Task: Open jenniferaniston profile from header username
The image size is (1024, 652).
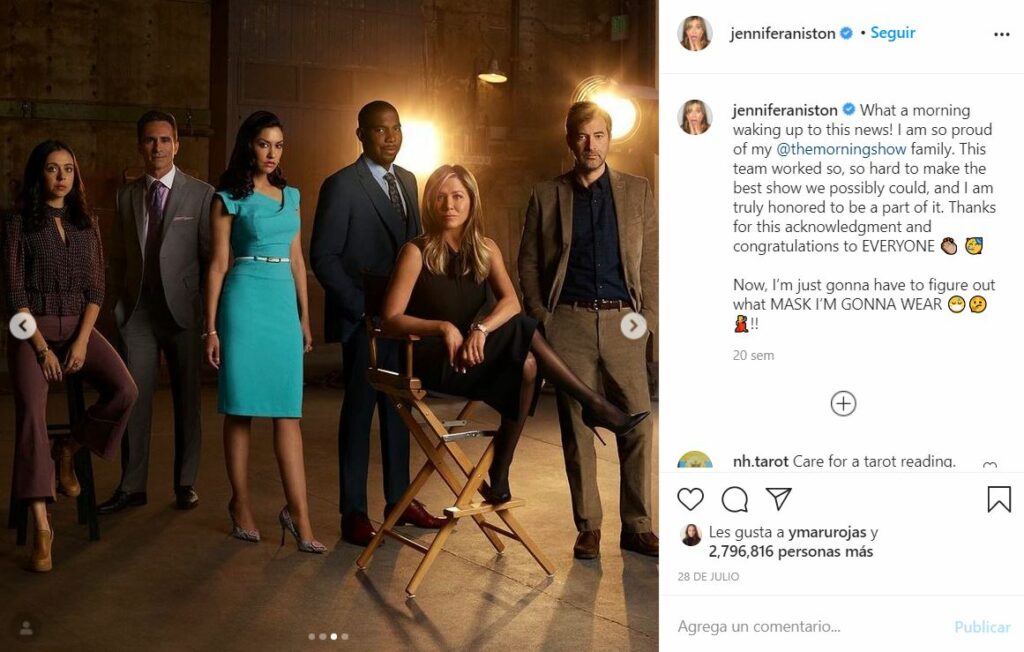Action: point(782,33)
